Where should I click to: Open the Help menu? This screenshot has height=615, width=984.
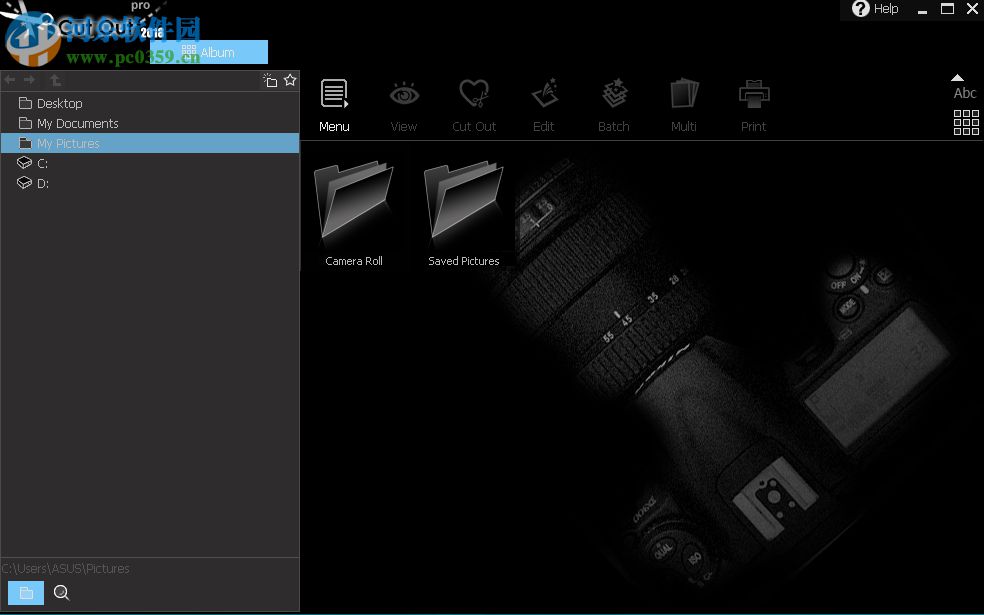(875, 9)
